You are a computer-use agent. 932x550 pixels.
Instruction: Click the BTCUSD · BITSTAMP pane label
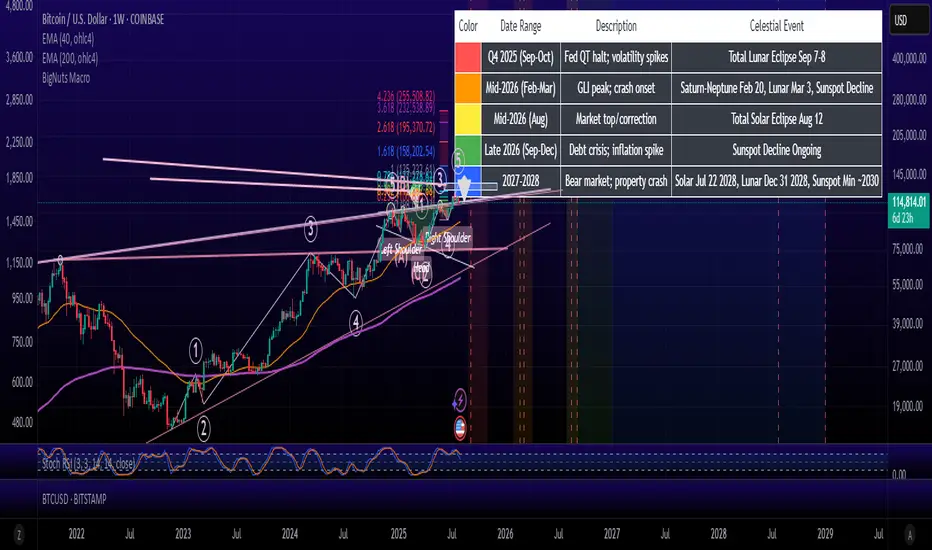(x=74, y=499)
